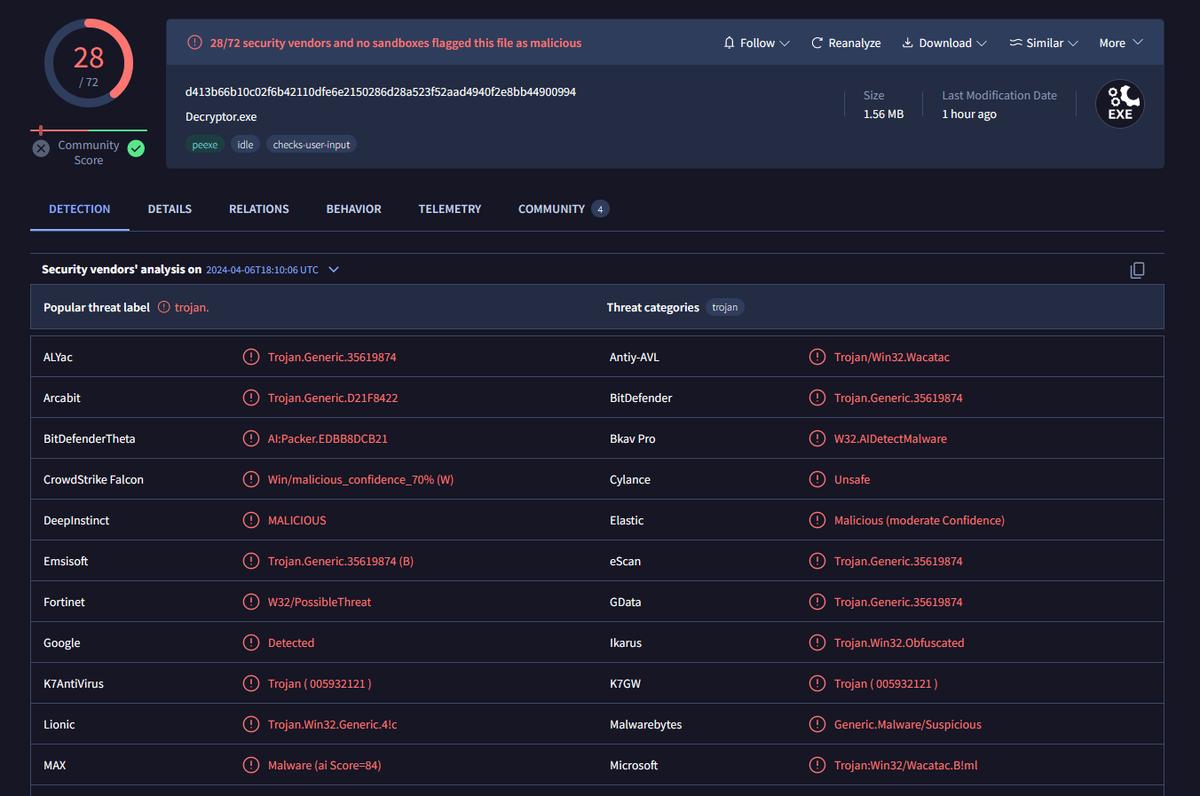Click the community score X downvote icon

pos(41,148)
